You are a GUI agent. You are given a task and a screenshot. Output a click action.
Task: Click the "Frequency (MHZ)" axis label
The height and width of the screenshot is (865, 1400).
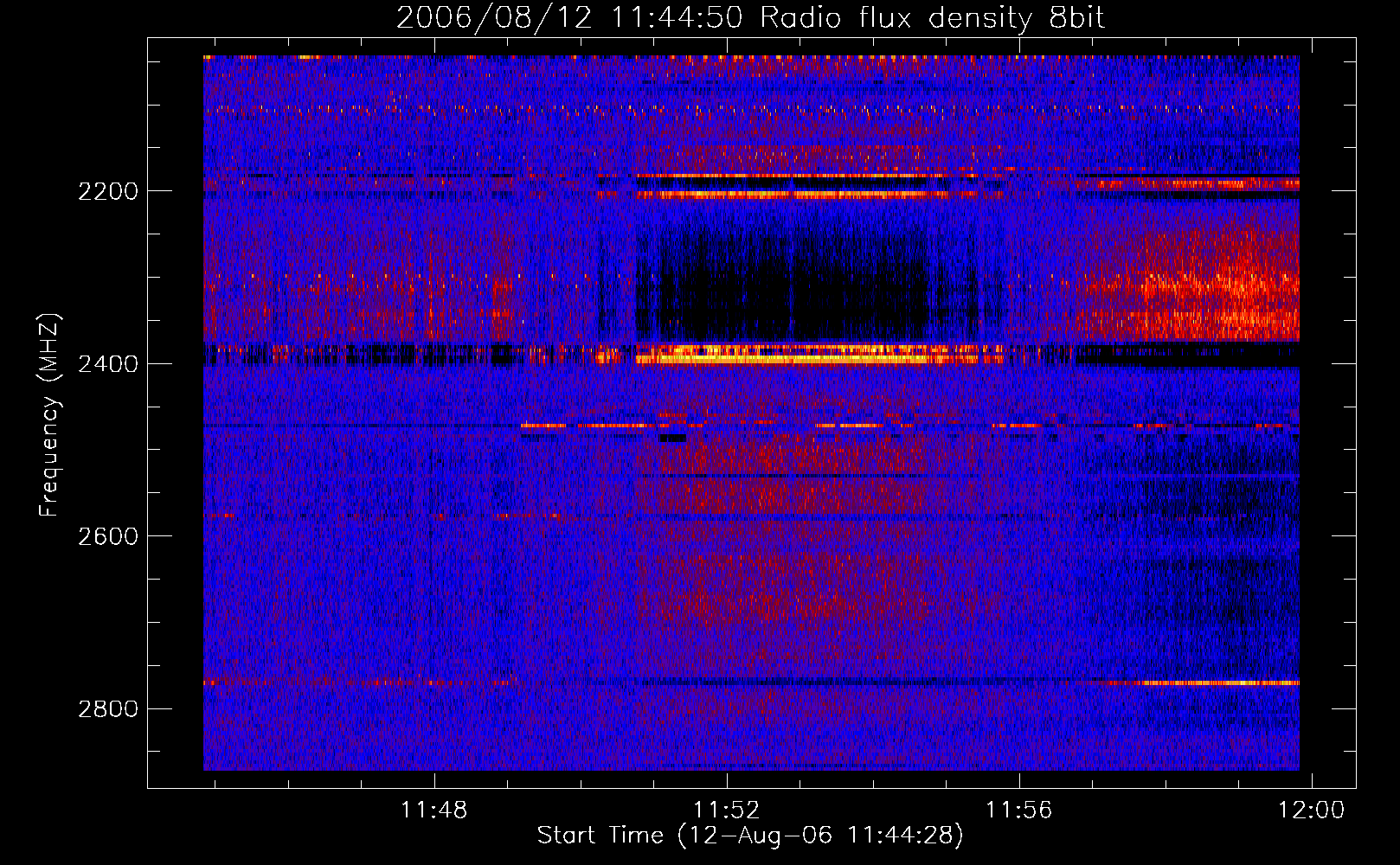tap(49, 415)
